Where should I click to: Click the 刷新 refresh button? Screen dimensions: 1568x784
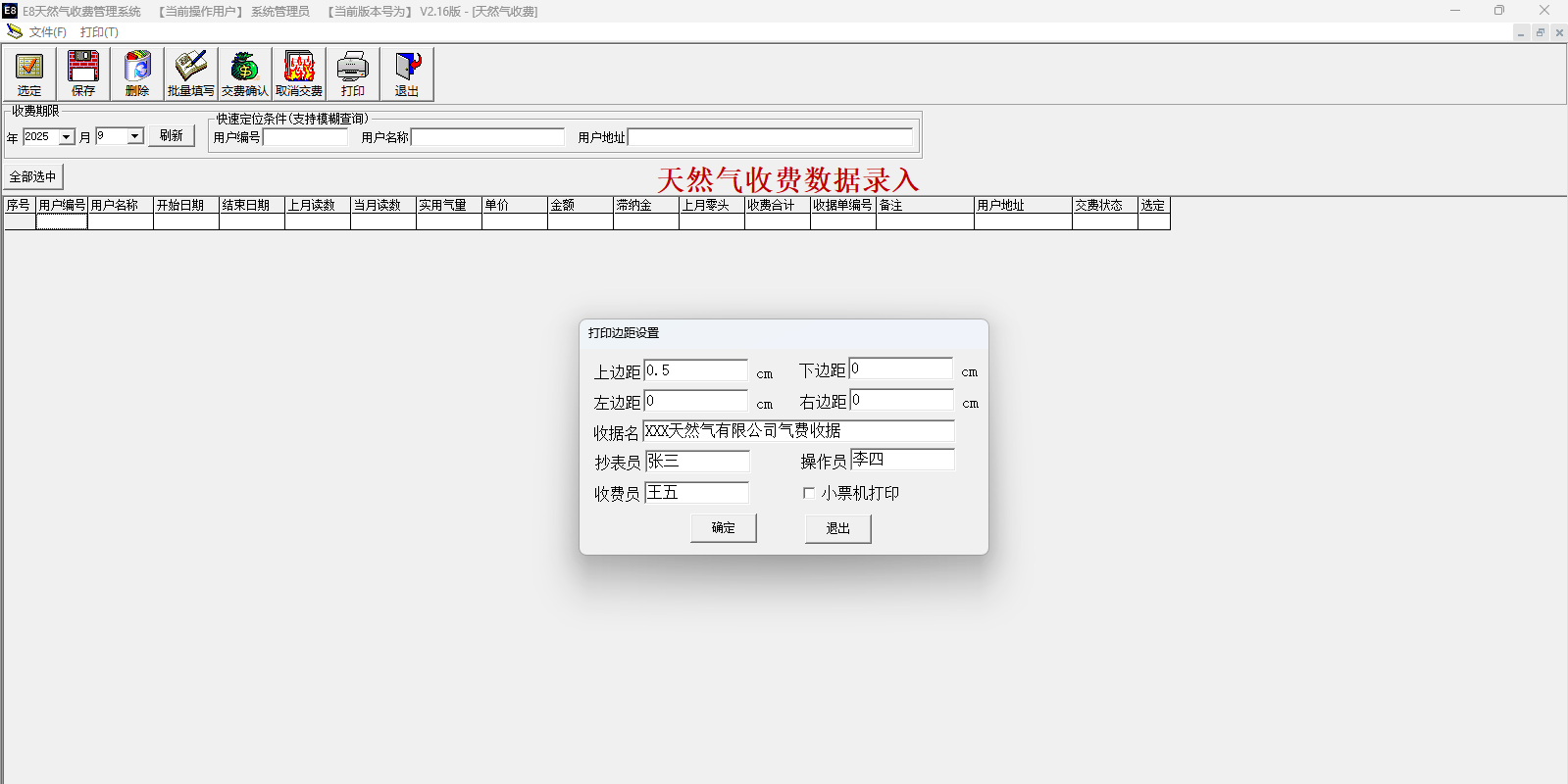(x=172, y=136)
